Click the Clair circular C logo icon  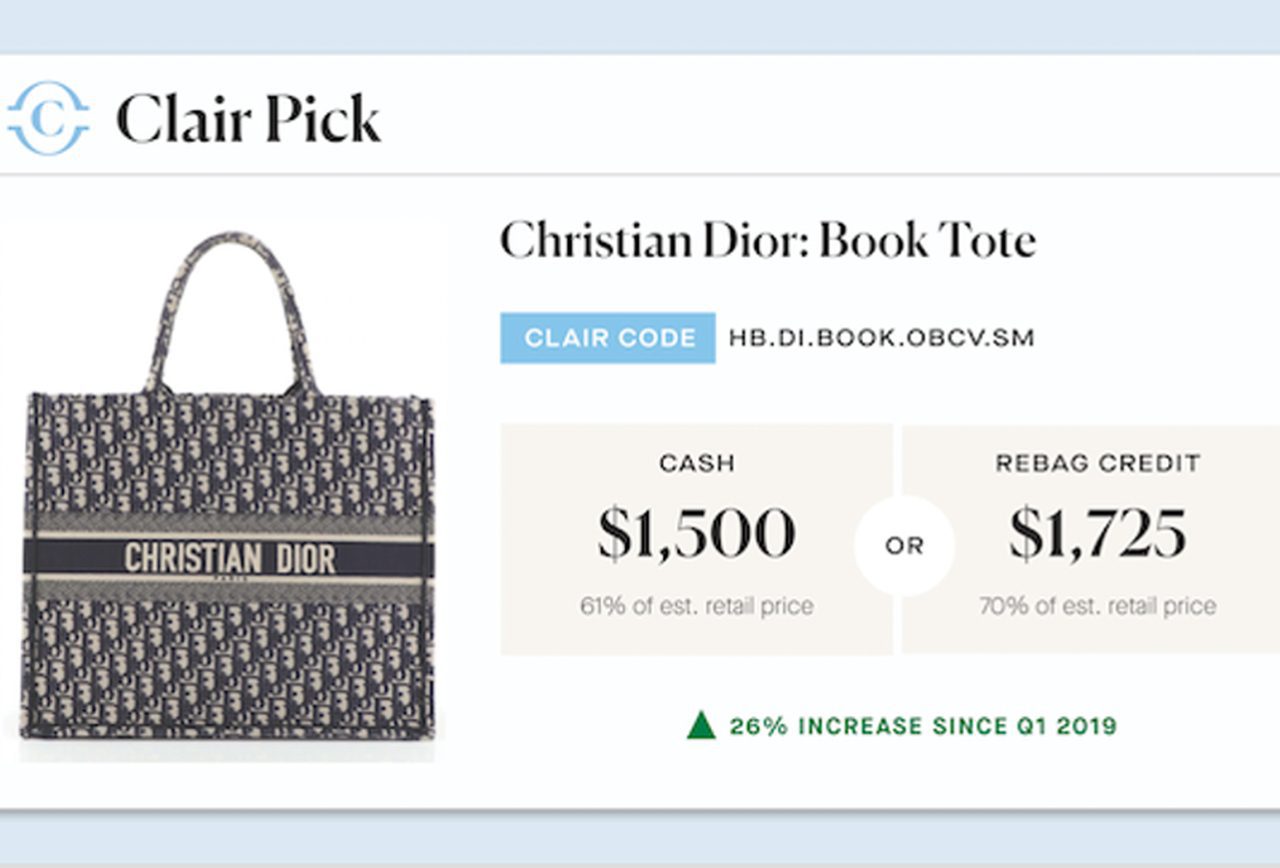coord(48,118)
